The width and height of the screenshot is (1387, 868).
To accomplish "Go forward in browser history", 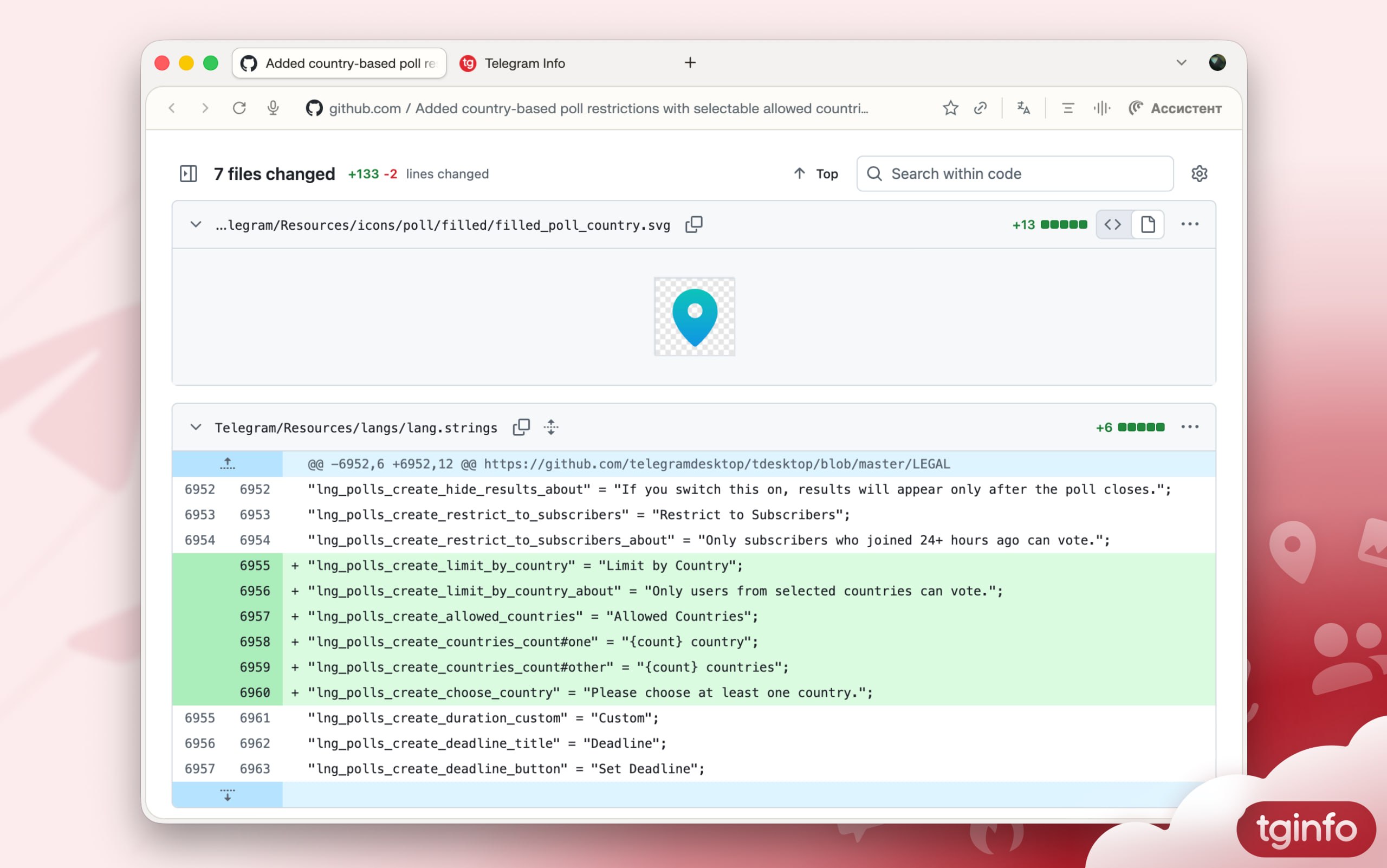I will 205,108.
